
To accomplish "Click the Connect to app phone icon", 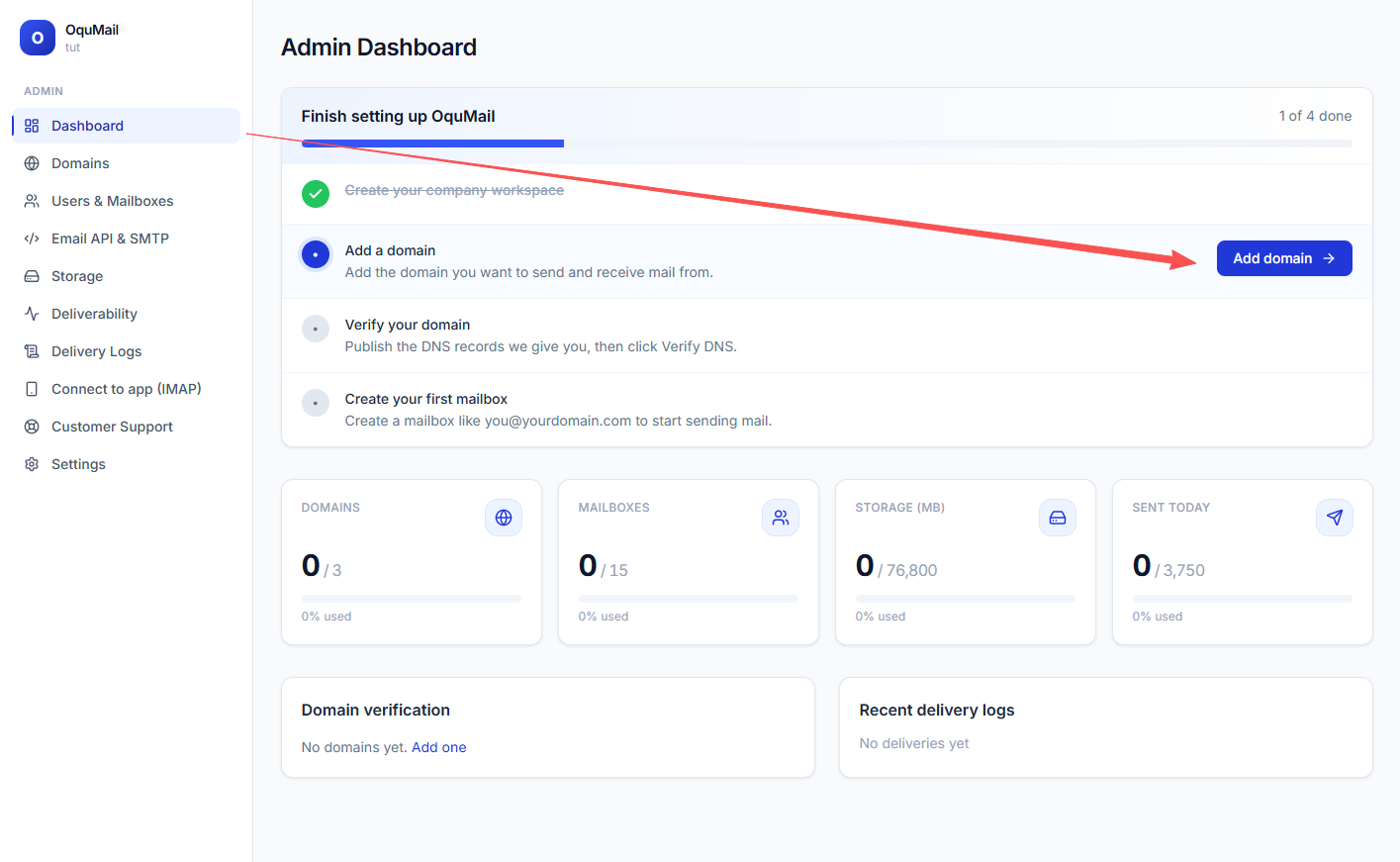I will tap(32, 389).
